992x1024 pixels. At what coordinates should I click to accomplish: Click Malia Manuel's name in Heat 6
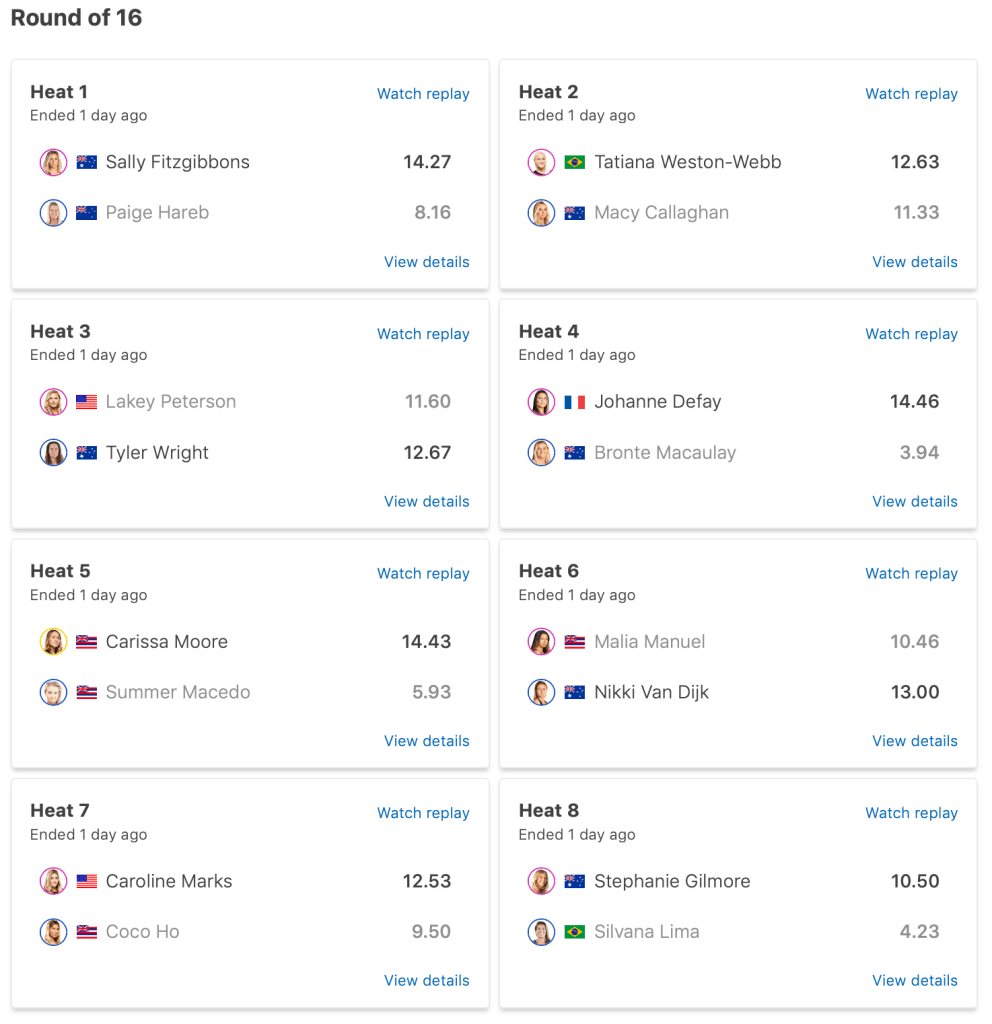[x=649, y=642]
